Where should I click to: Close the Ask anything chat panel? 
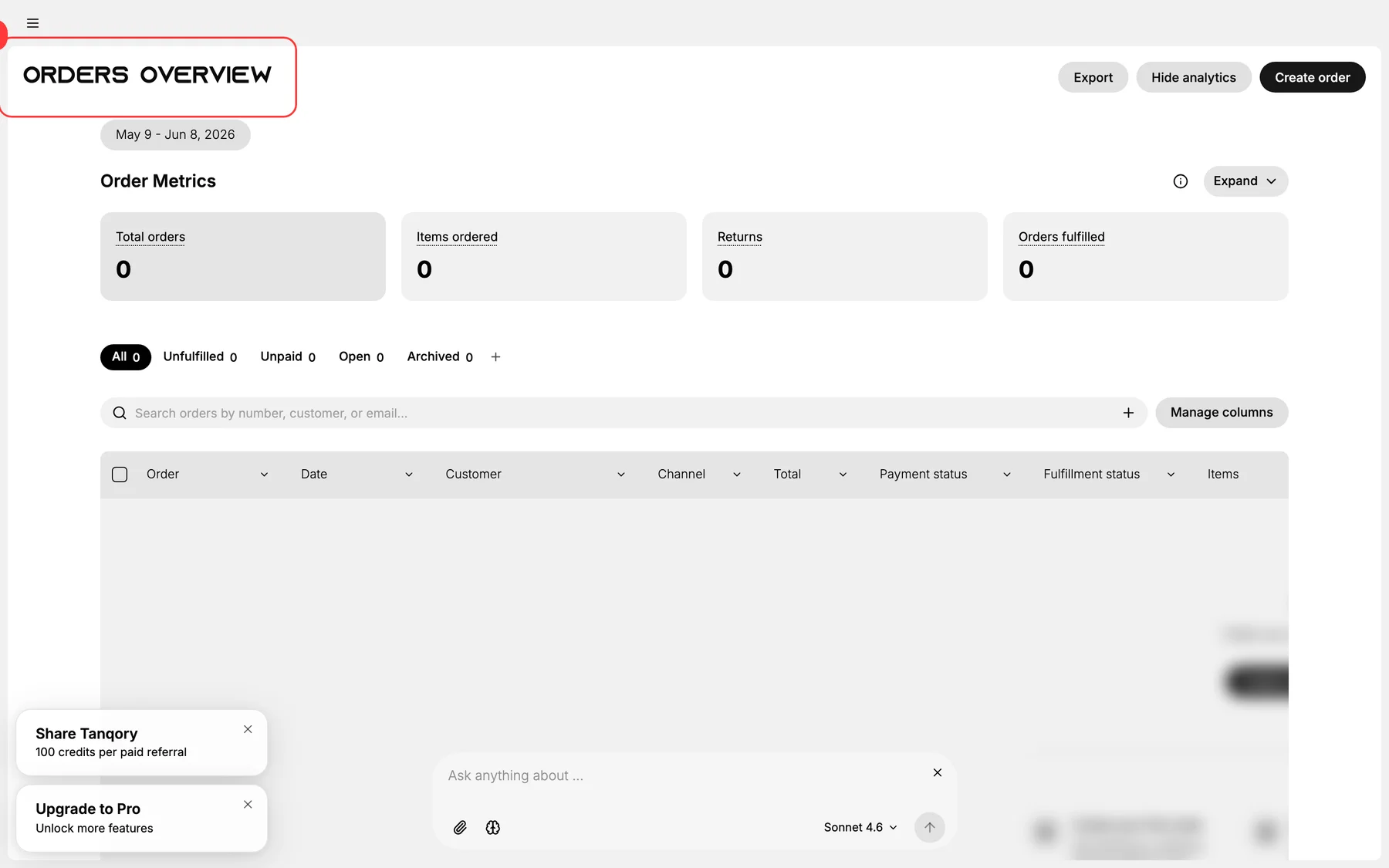(937, 772)
